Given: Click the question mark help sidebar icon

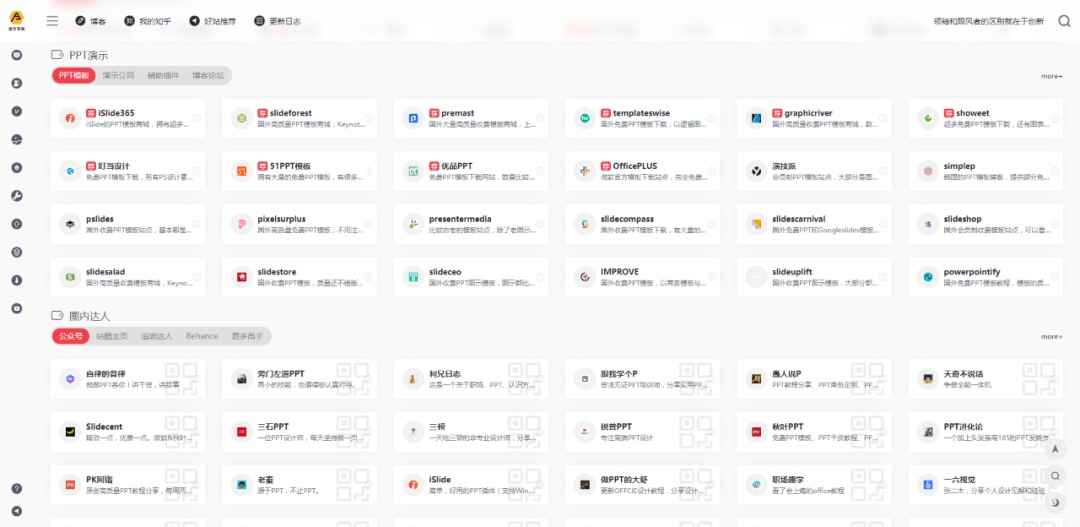Looking at the screenshot, I should coord(17,488).
